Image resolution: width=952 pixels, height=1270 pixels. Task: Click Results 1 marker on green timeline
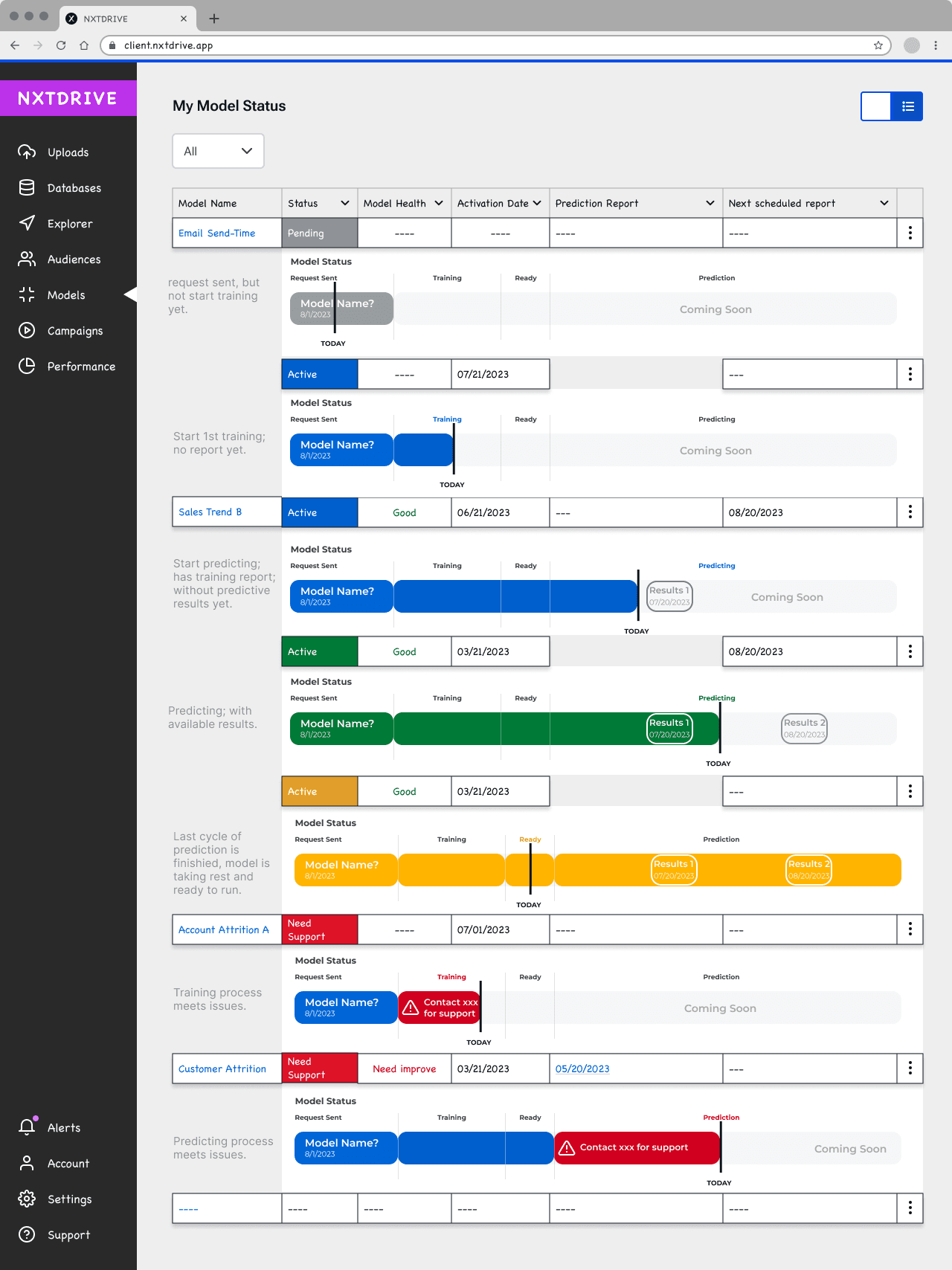tap(670, 729)
